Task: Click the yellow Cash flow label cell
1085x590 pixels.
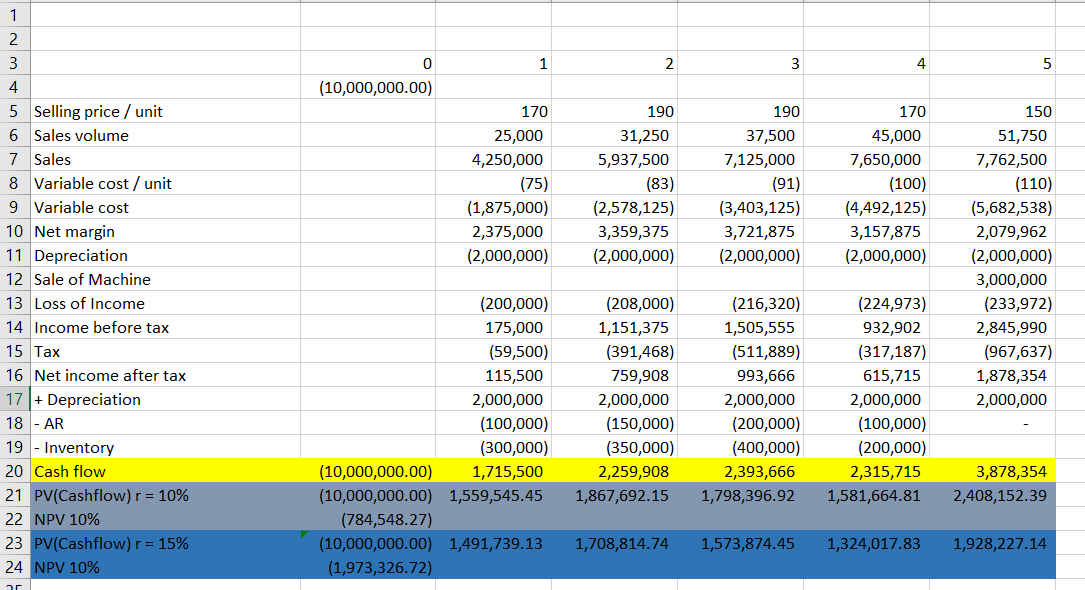Action: (70, 471)
